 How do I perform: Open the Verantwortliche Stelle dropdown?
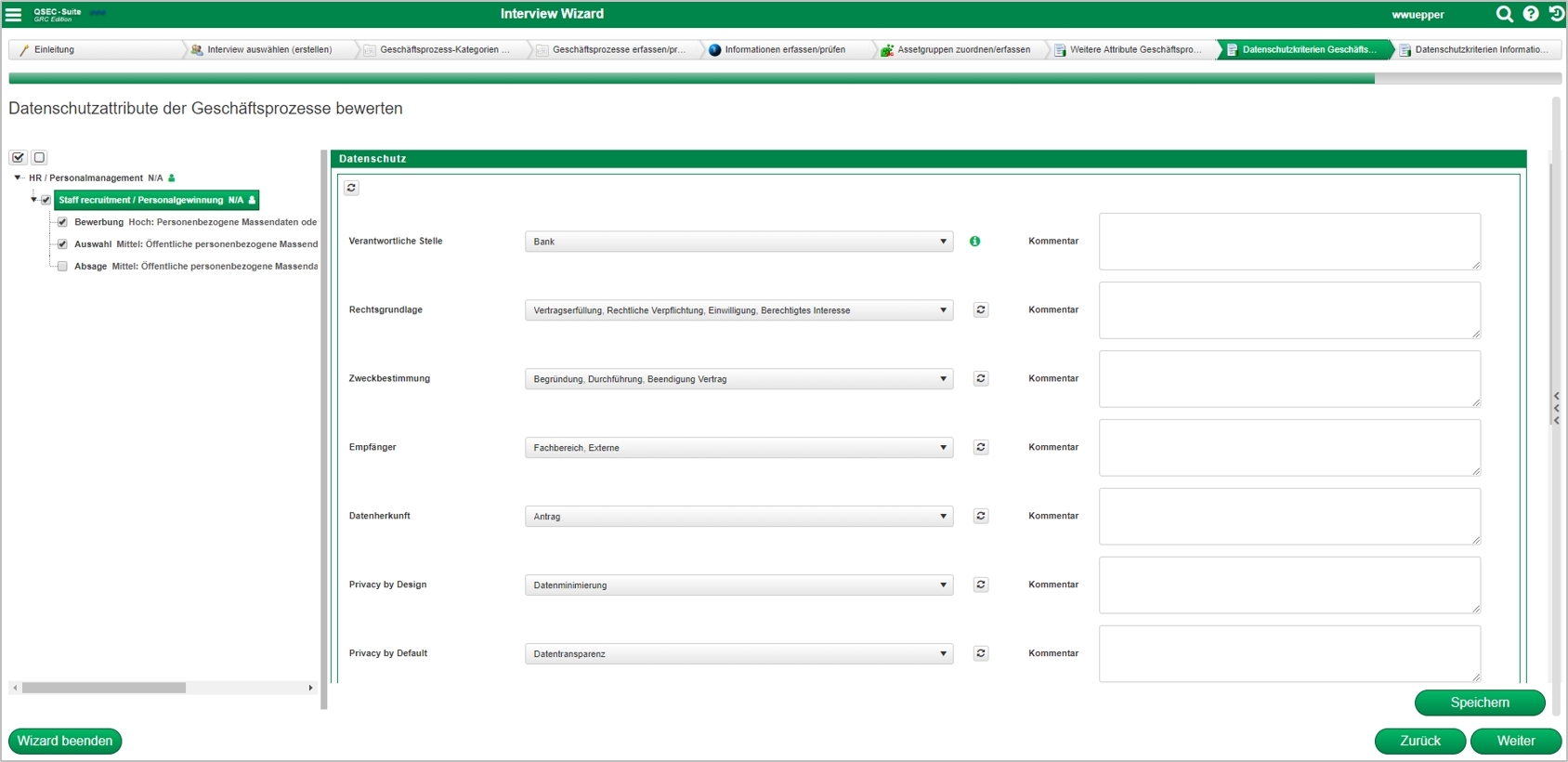(x=738, y=242)
